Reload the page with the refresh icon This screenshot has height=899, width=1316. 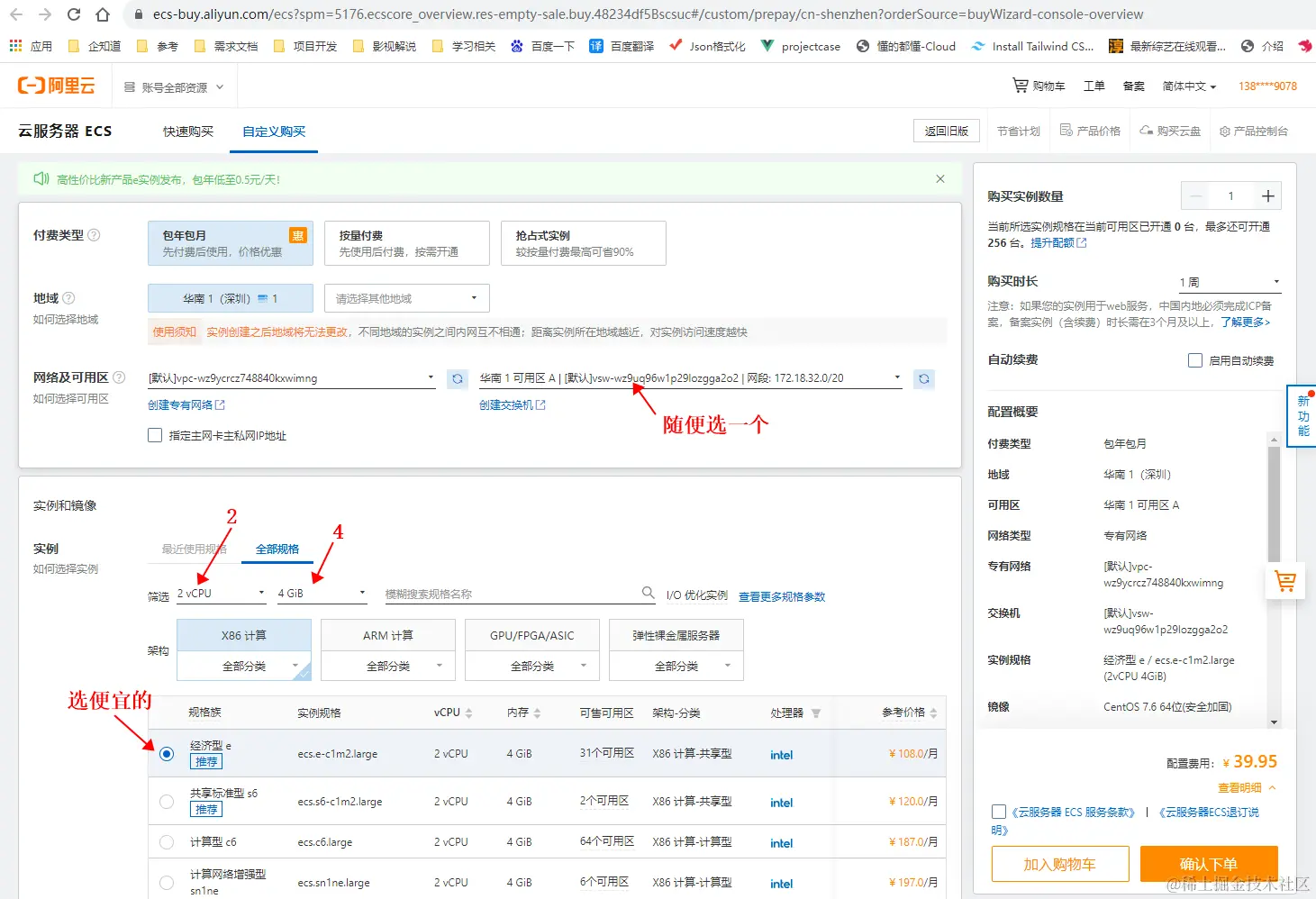click(x=74, y=14)
